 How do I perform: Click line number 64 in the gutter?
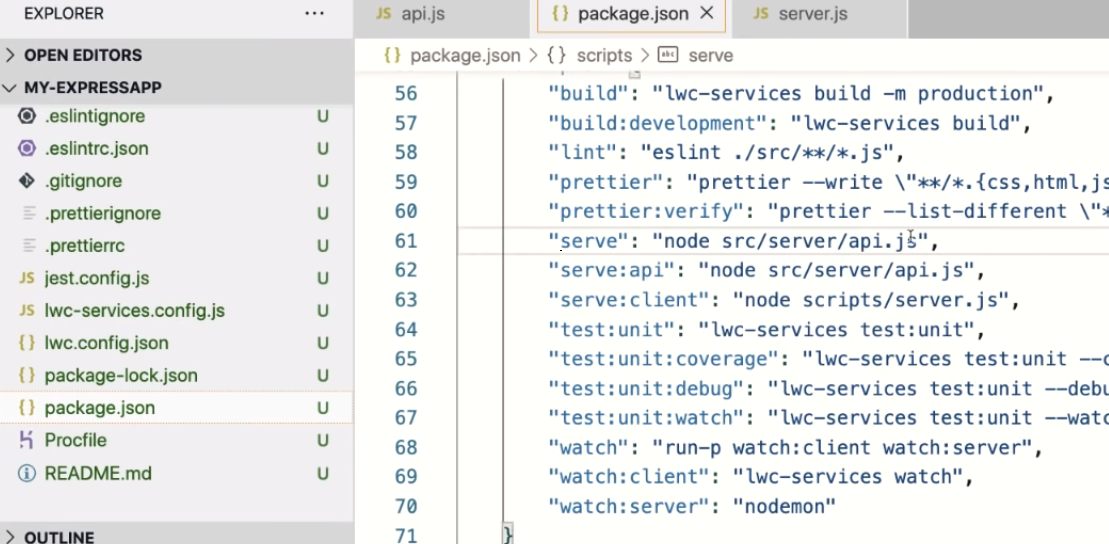(x=405, y=329)
